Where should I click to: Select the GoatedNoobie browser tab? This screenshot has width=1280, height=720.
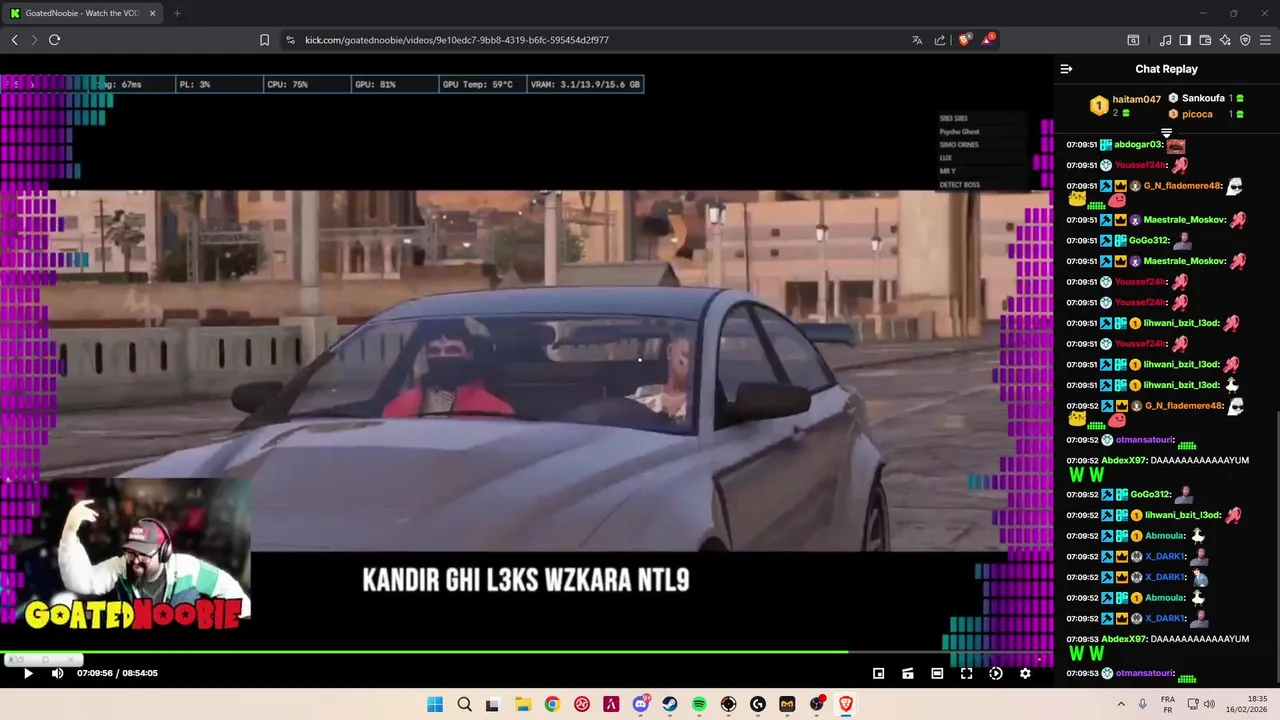coord(80,13)
